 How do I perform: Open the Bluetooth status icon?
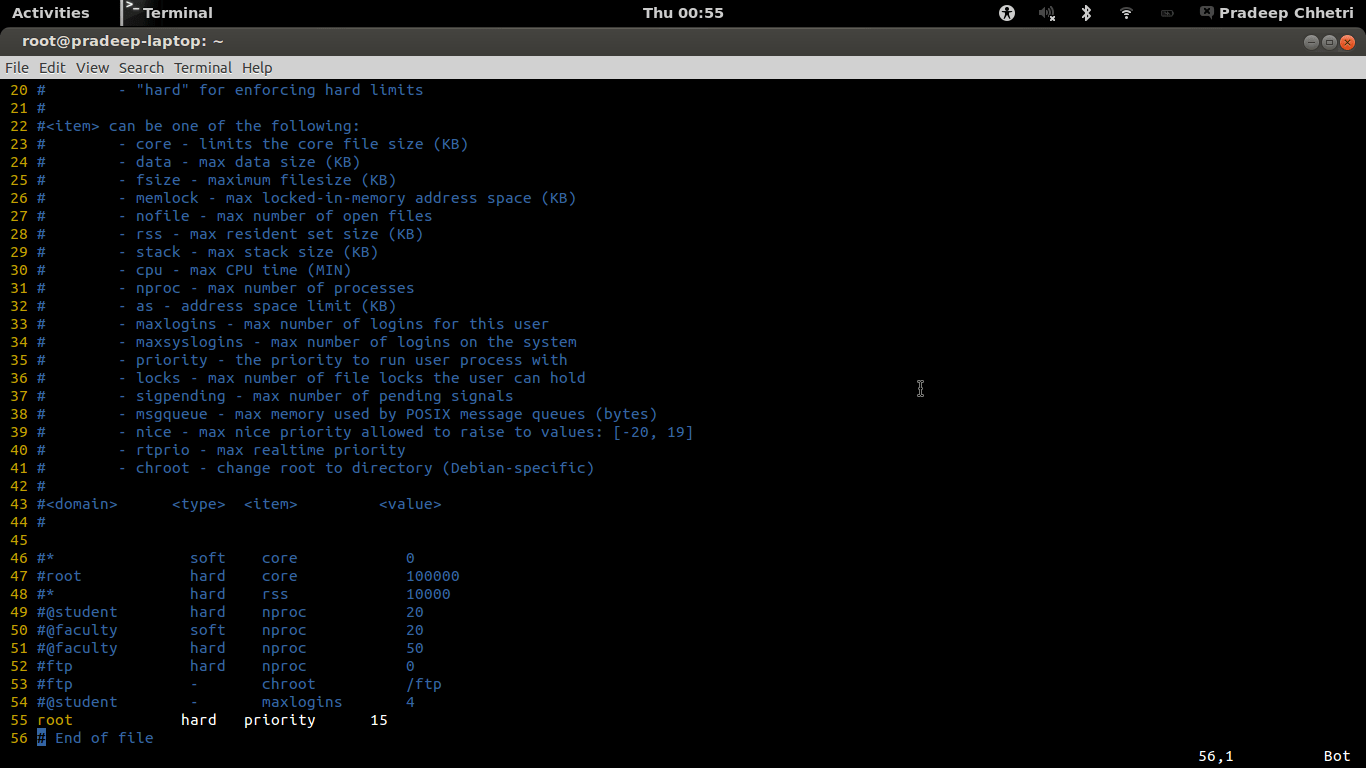(1086, 13)
